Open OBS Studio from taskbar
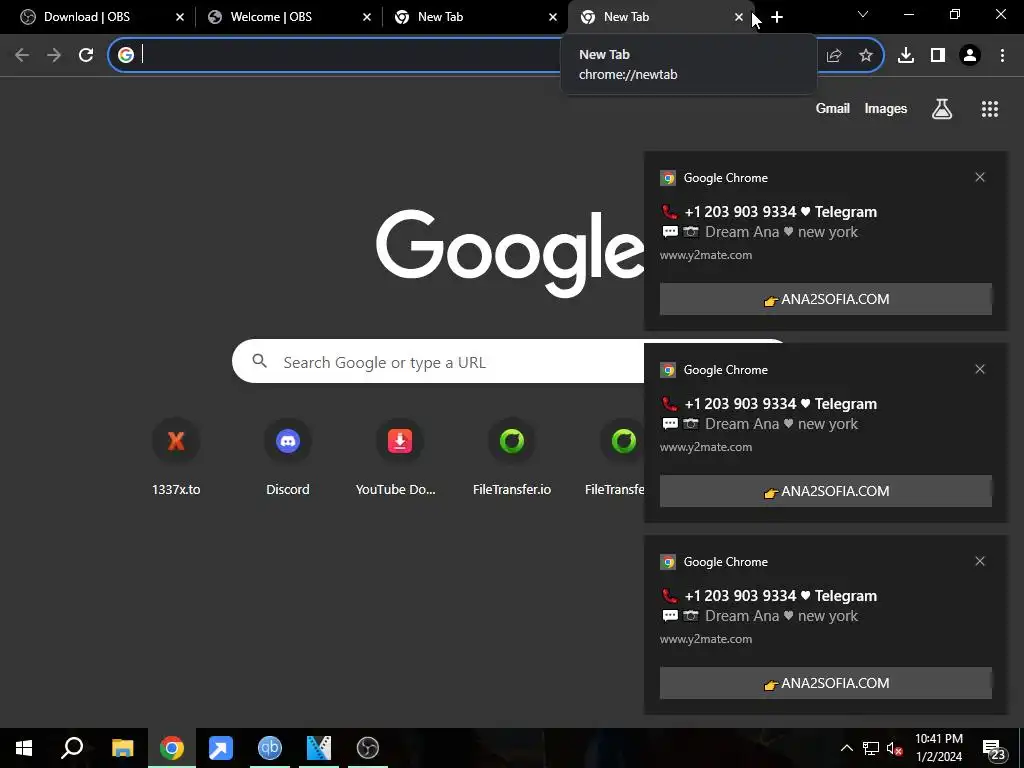The image size is (1024, 768). tap(368, 748)
